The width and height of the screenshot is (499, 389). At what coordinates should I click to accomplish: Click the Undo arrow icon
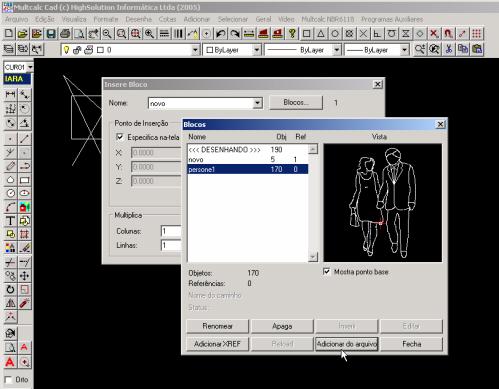[220, 34]
